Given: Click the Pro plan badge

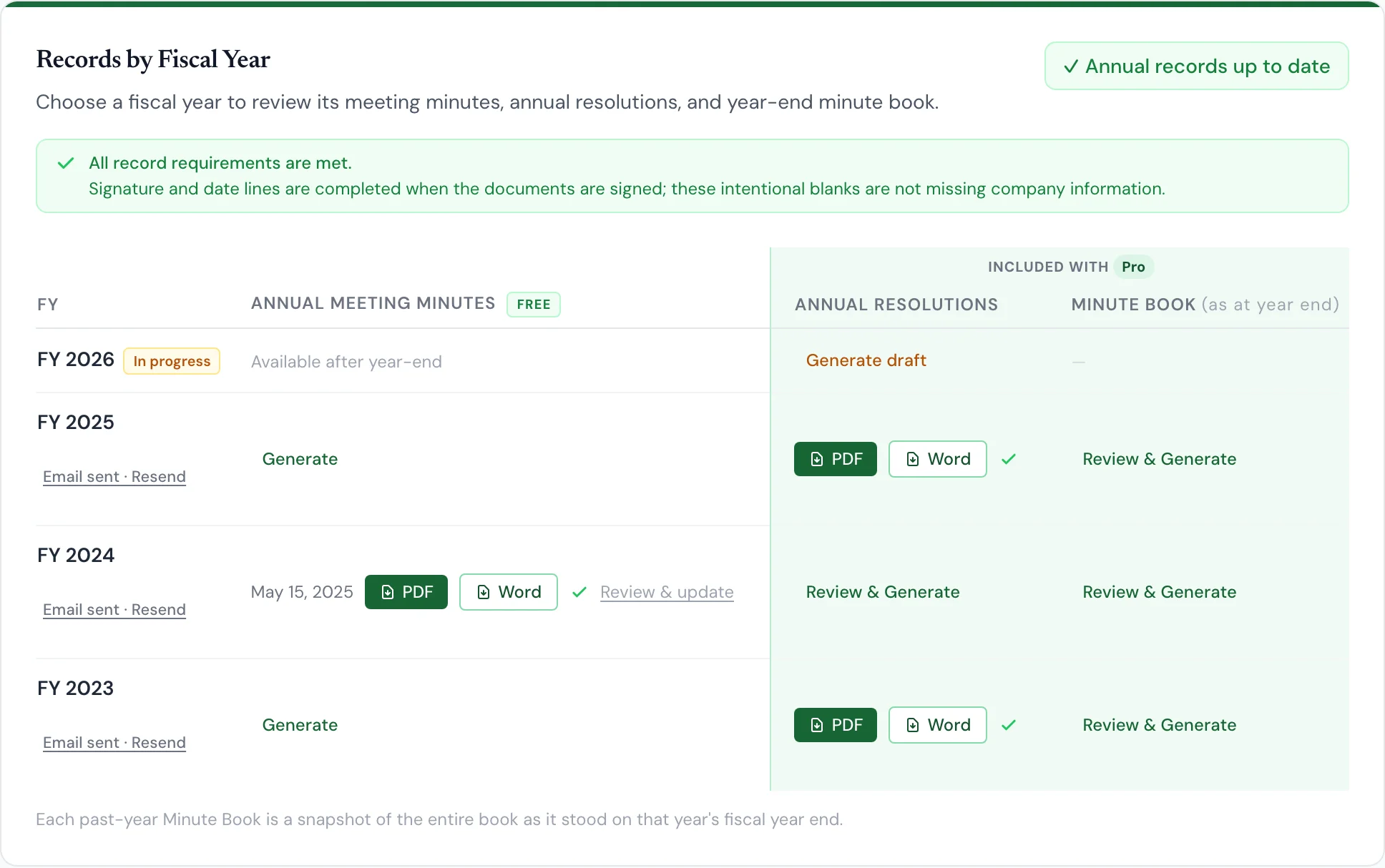Looking at the screenshot, I should 1133,267.
